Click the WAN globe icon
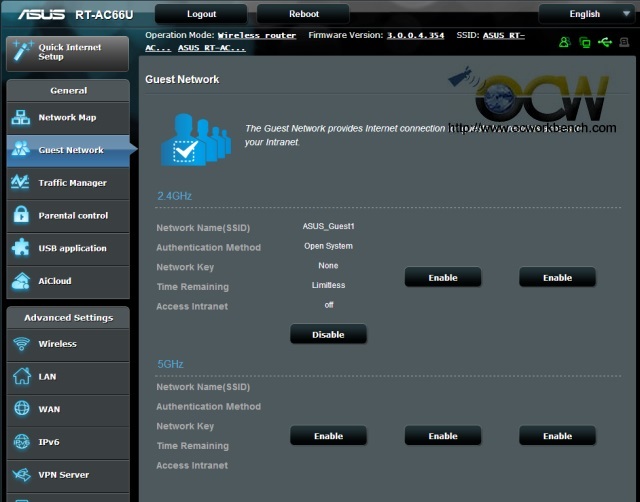The height and width of the screenshot is (502, 640). [x=22, y=408]
